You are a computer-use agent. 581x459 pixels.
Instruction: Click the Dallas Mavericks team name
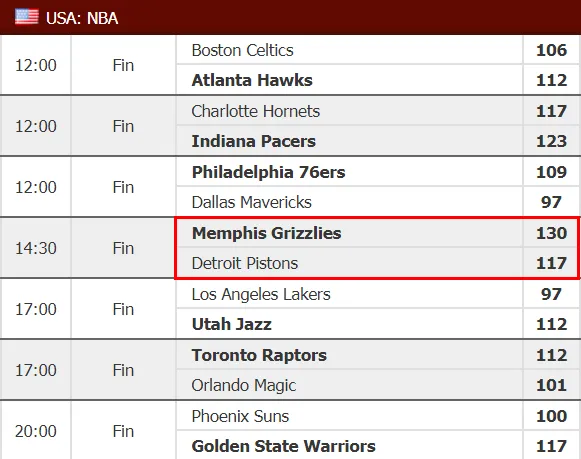point(252,202)
